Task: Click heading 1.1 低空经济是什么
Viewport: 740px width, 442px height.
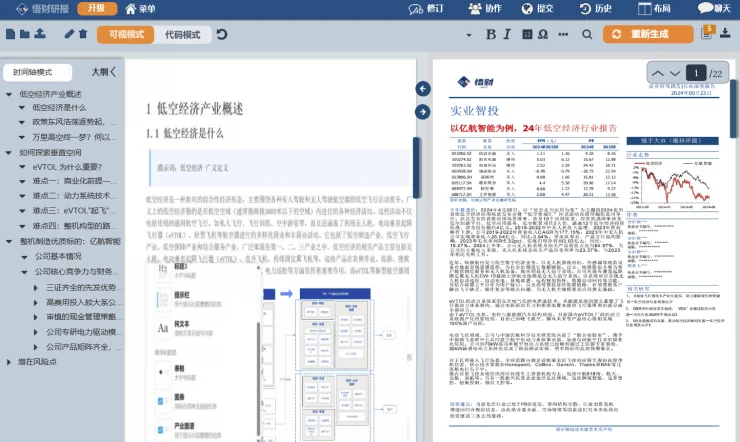Action: pyautogui.click(x=185, y=133)
